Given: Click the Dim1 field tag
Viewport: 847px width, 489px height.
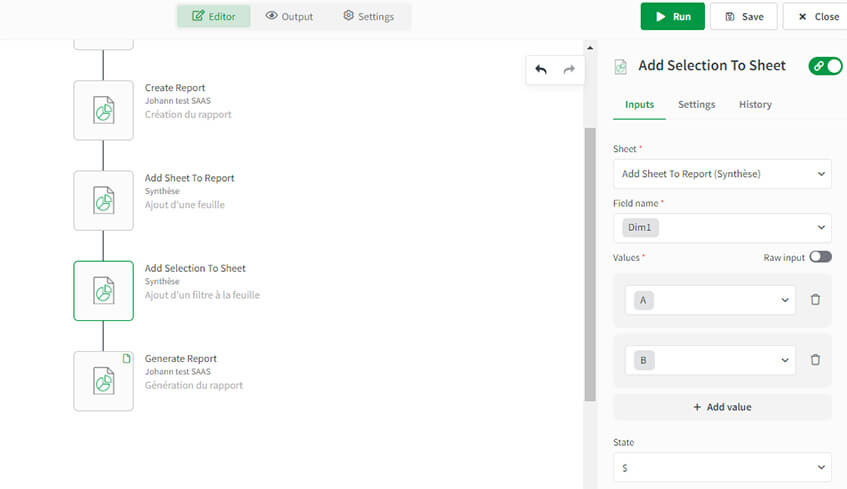Looking at the screenshot, I should [x=640, y=227].
